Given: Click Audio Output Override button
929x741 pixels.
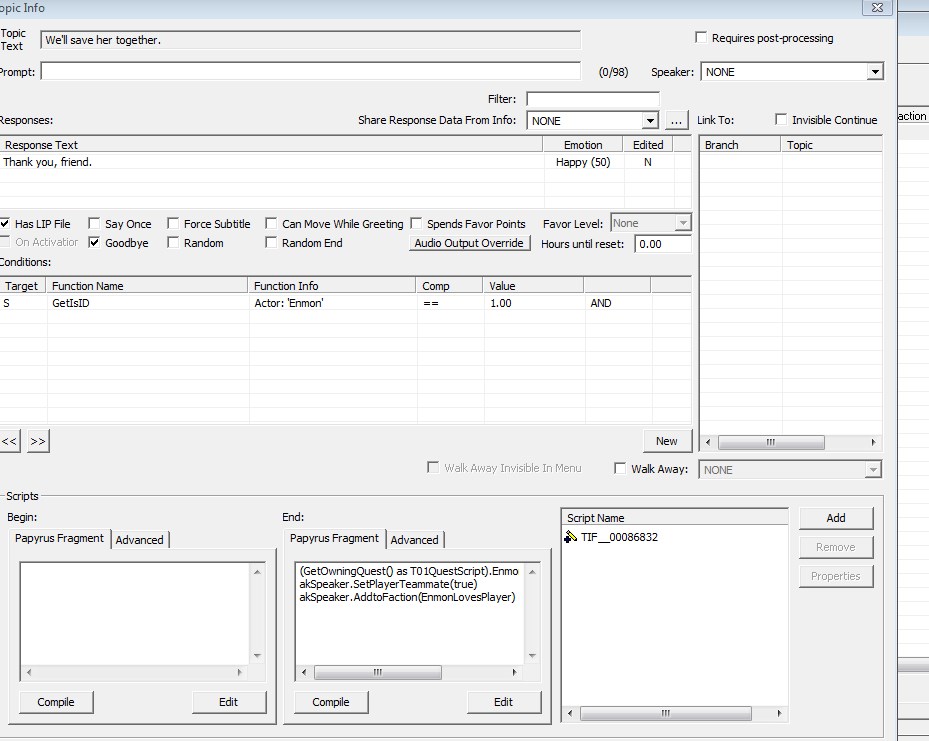Looking at the screenshot, I should [x=469, y=243].
